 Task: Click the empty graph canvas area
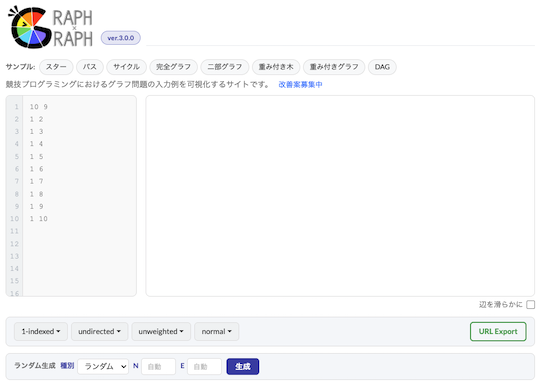(340, 196)
